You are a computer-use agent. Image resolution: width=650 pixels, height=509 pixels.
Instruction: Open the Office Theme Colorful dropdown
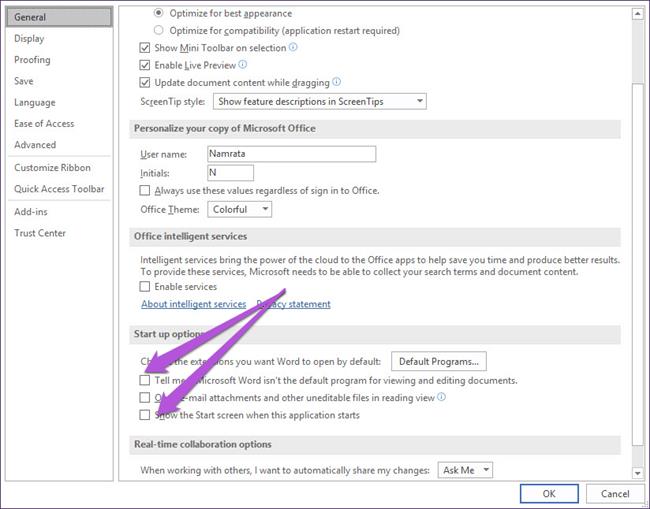(240, 209)
